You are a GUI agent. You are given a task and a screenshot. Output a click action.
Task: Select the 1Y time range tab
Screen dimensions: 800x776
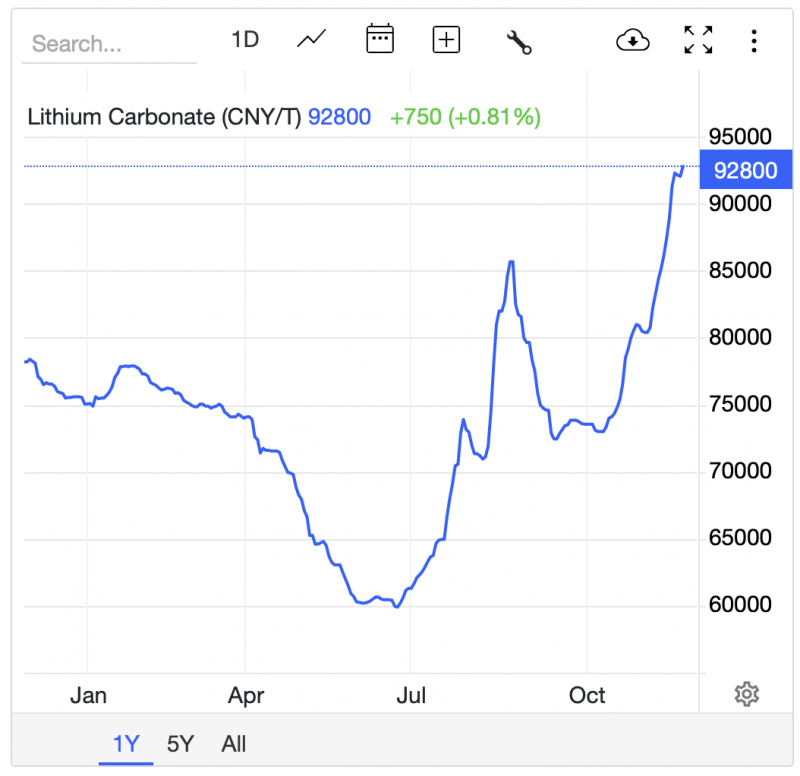click(x=126, y=744)
